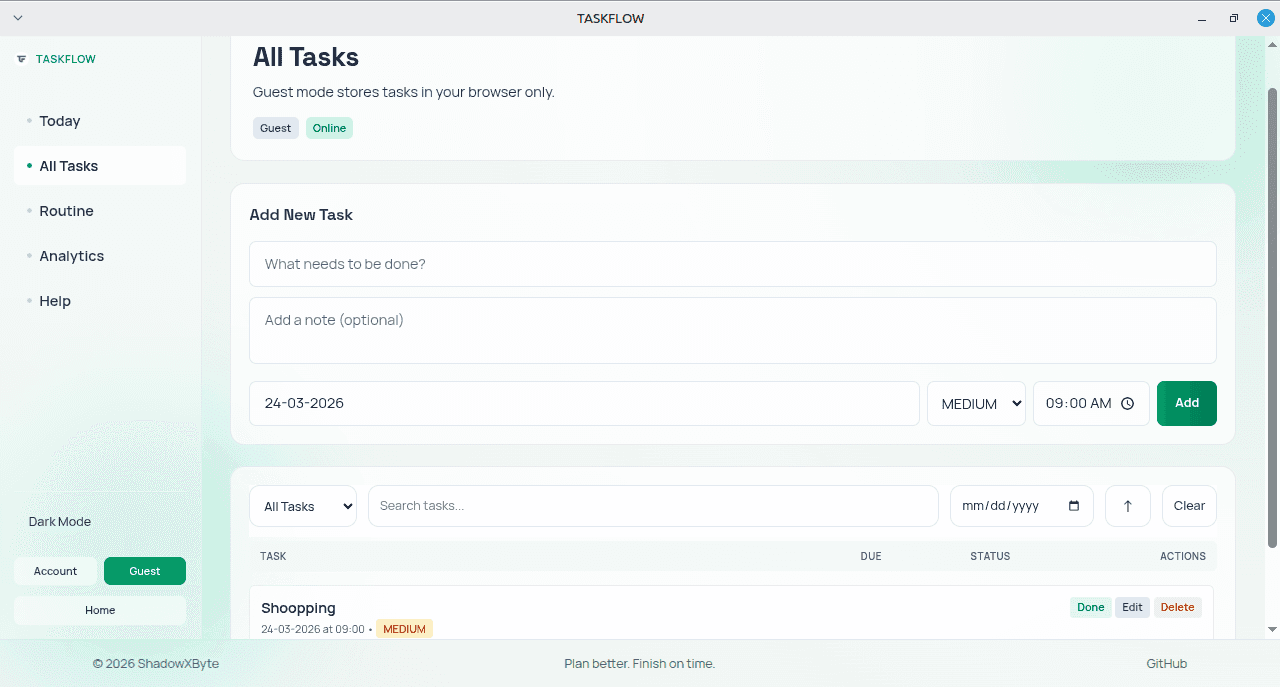
Task: Open the clock picker icon in time field
Action: (x=1127, y=404)
